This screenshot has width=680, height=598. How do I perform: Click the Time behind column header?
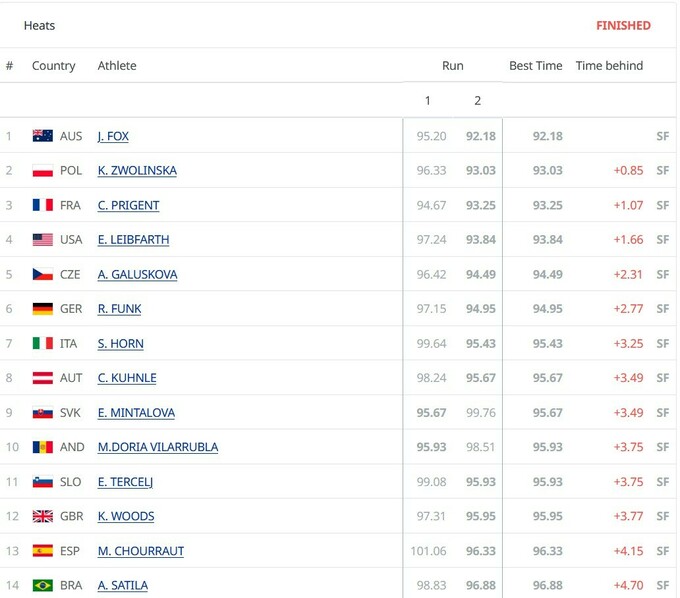click(609, 66)
